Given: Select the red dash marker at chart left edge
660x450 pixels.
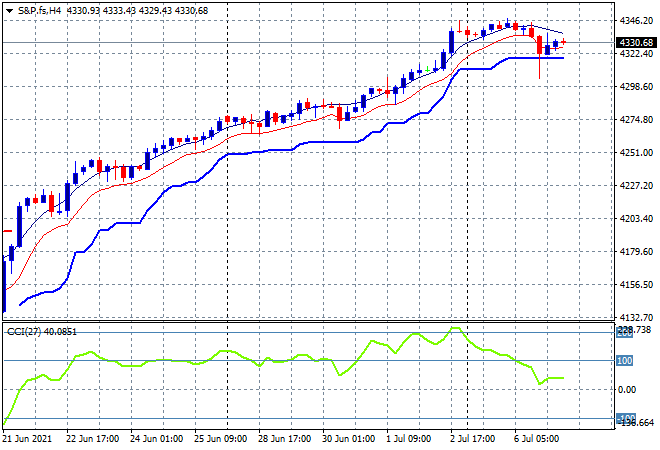Looking at the screenshot, I should coord(8,231).
